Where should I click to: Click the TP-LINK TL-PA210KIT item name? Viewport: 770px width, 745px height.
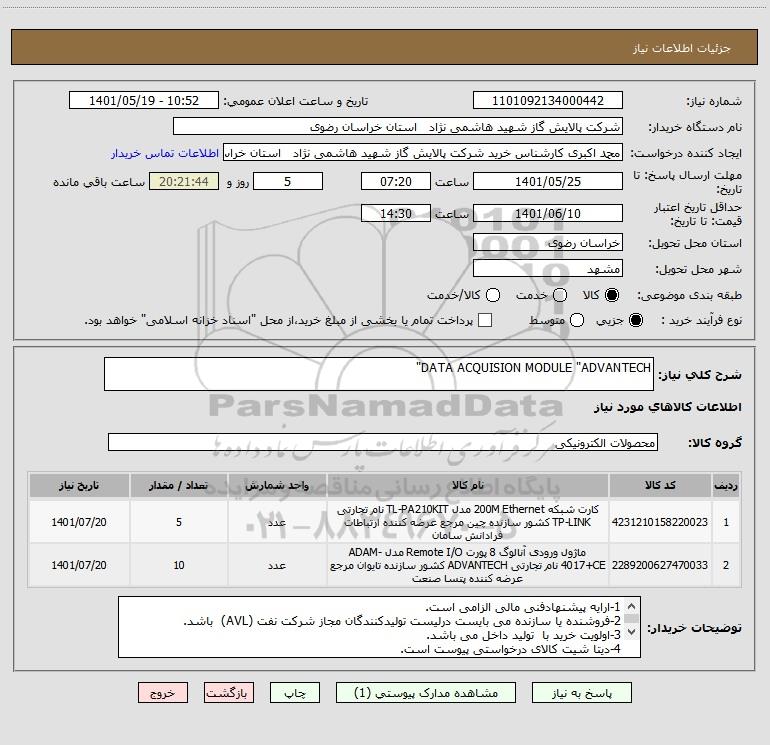coord(468,522)
